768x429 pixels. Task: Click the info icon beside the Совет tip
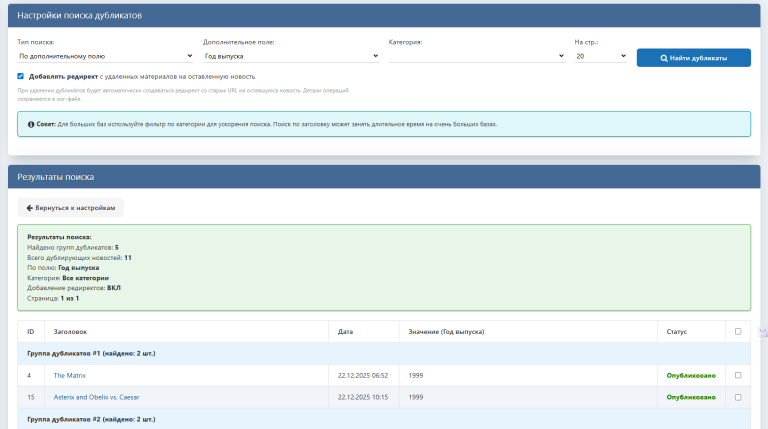(31, 124)
